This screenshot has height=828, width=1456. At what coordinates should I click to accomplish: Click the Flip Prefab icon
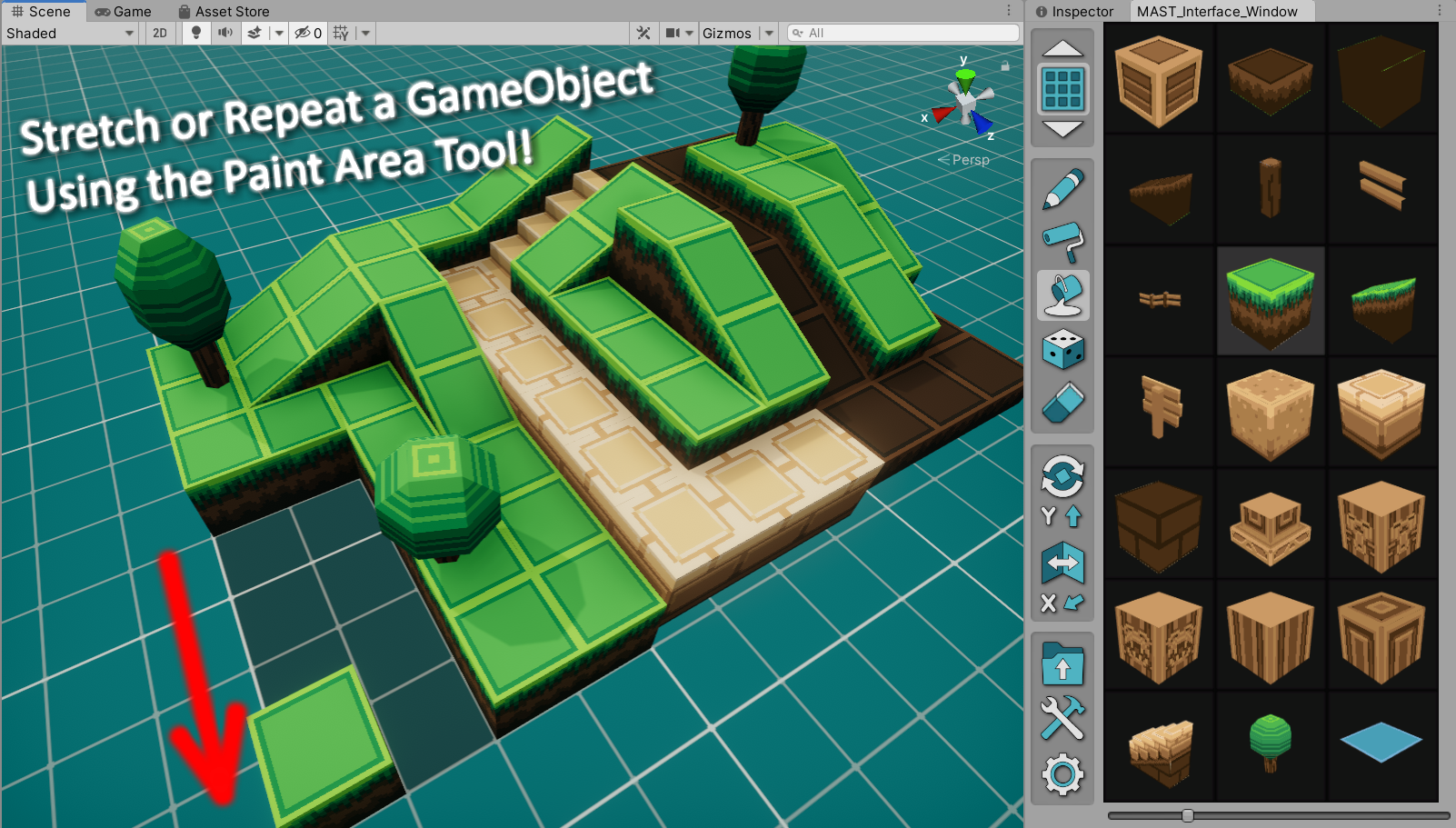click(1062, 563)
